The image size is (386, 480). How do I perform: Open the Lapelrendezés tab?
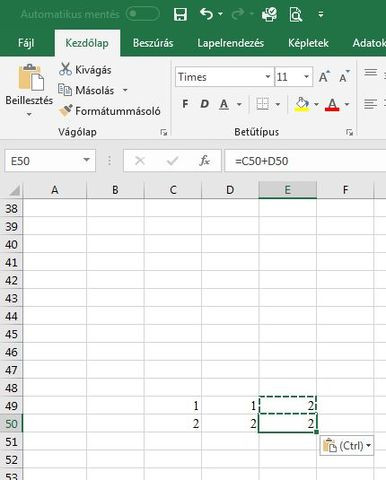tap(230, 43)
